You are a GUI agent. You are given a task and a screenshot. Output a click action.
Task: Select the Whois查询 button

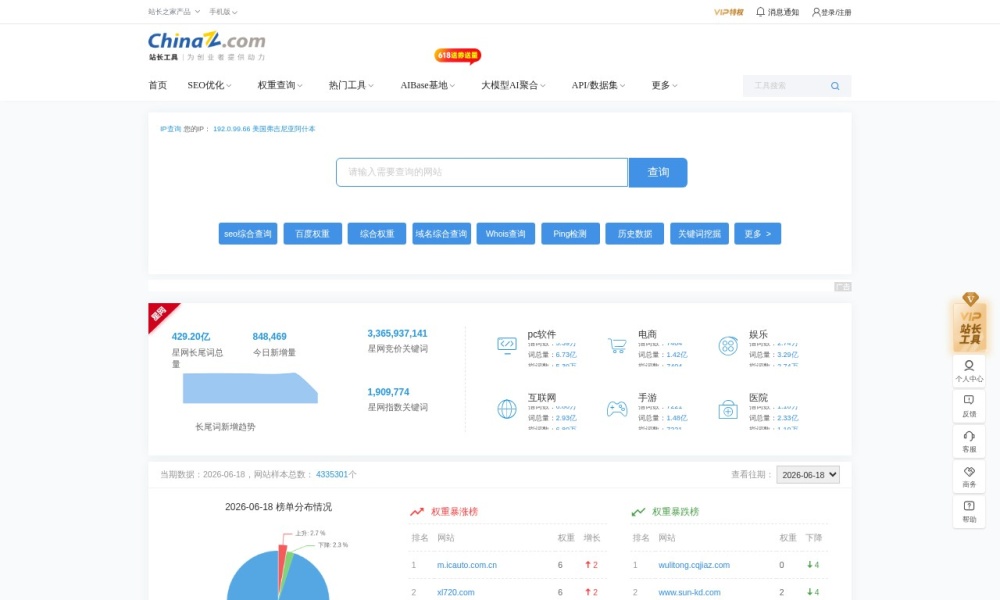click(506, 233)
